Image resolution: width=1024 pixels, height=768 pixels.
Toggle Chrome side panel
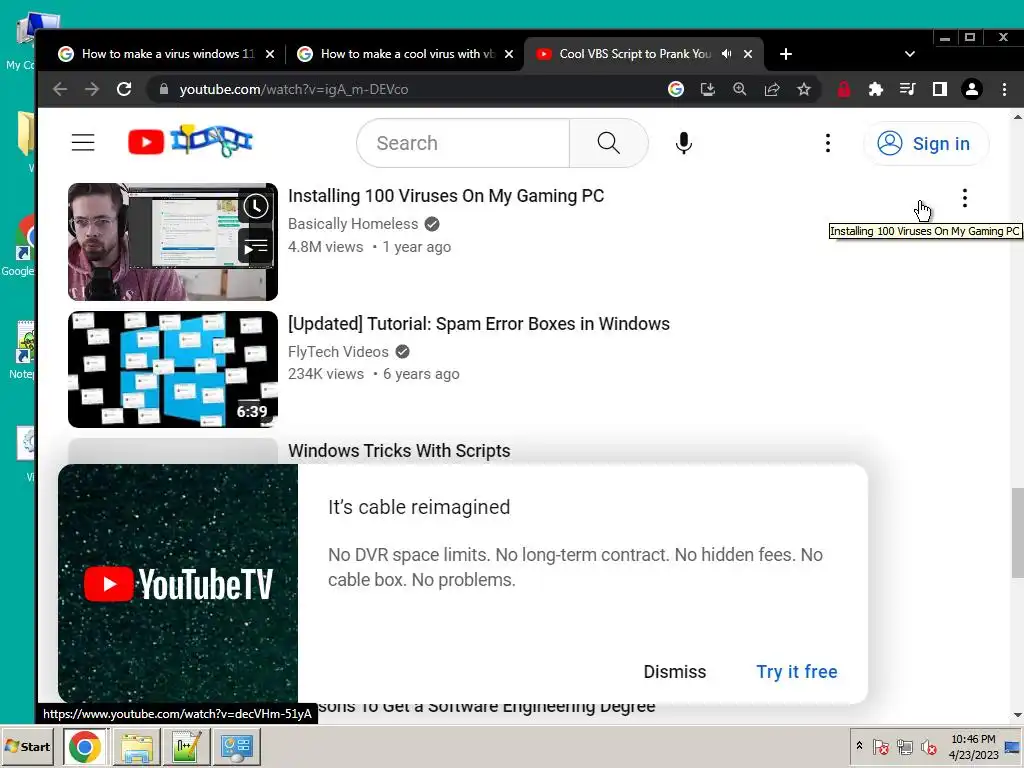tap(940, 89)
